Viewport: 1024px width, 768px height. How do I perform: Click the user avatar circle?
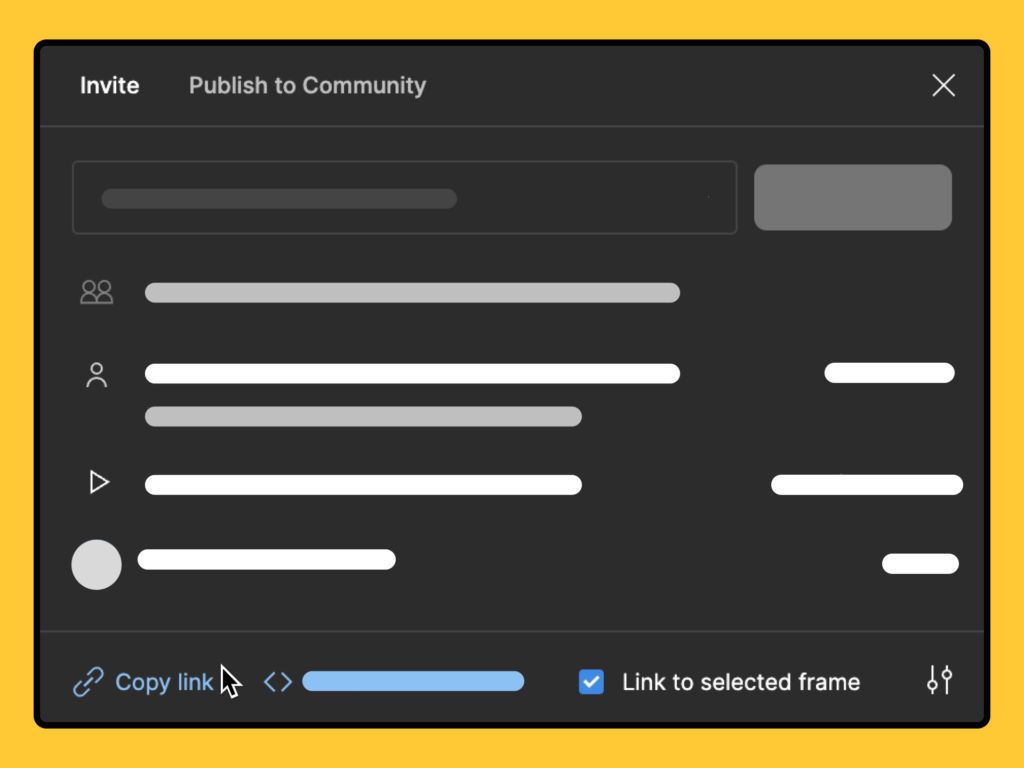click(96, 564)
